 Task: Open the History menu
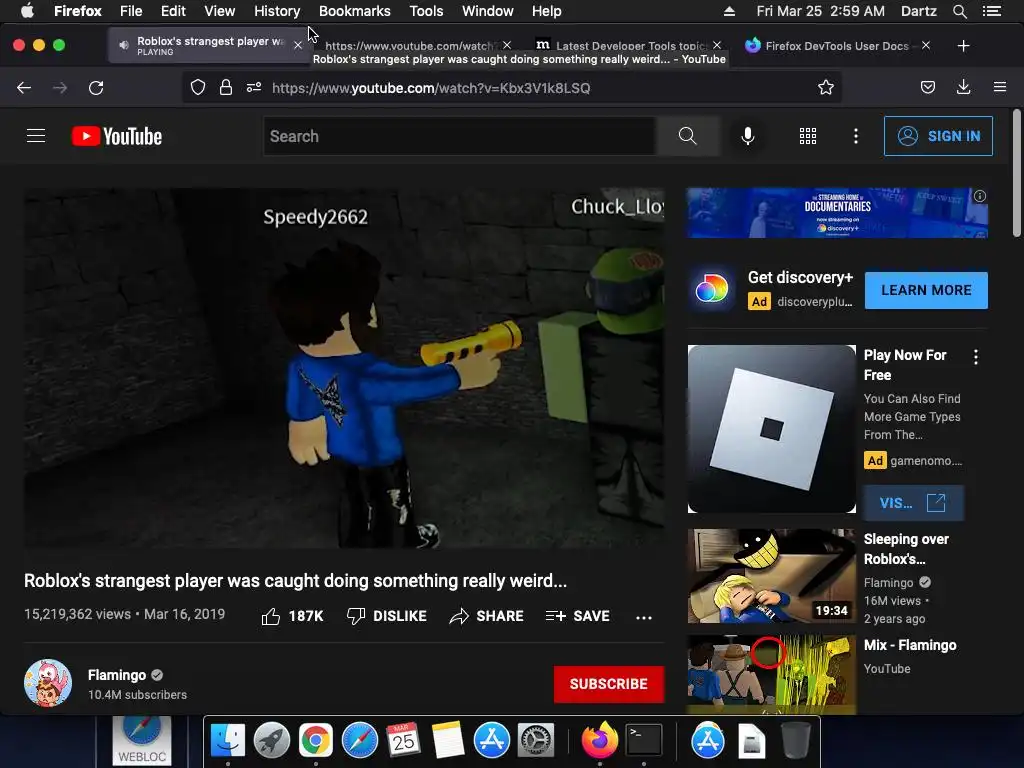[277, 11]
